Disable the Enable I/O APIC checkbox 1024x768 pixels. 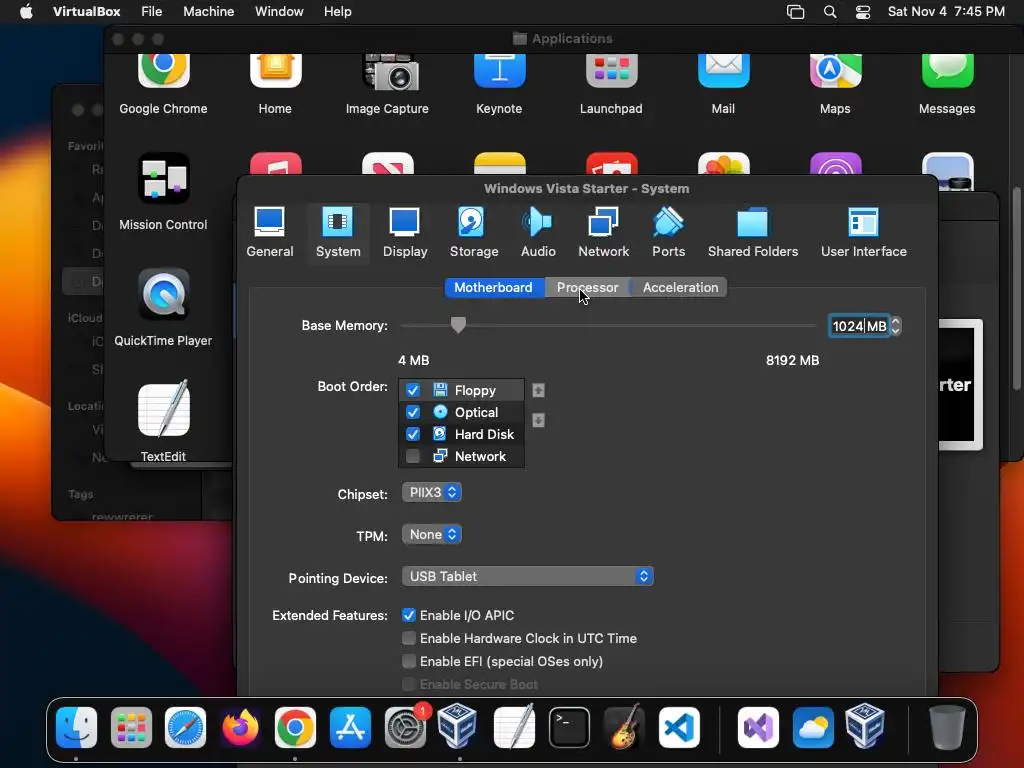pos(409,615)
